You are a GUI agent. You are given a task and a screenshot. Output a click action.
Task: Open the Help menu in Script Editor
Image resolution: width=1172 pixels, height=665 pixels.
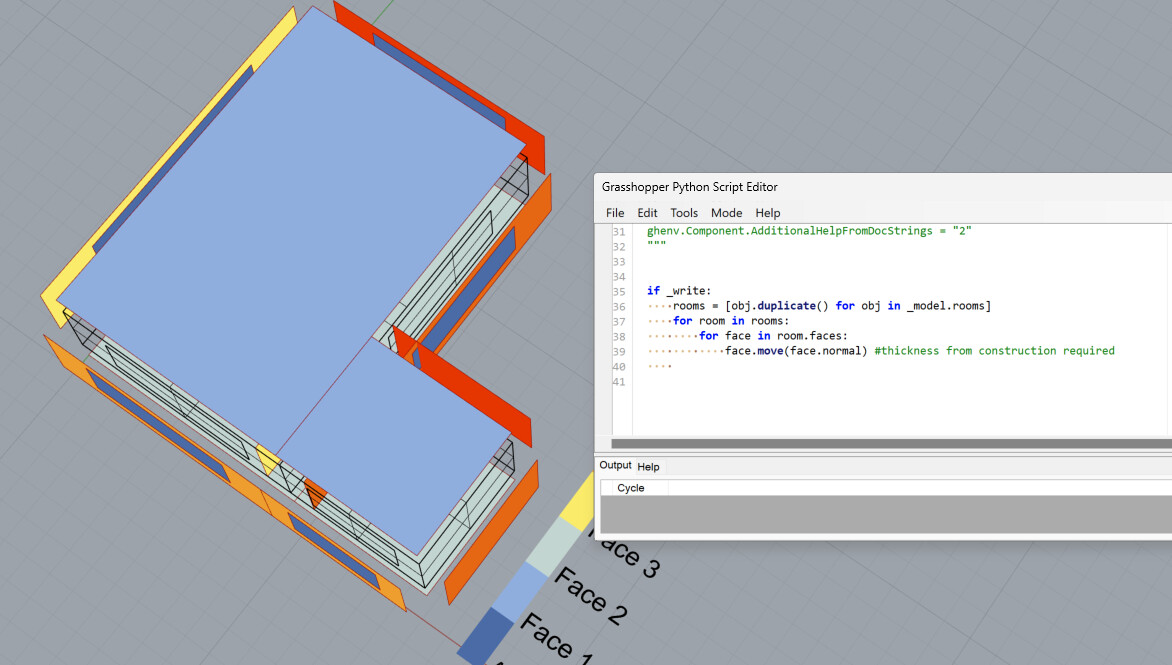tap(768, 213)
